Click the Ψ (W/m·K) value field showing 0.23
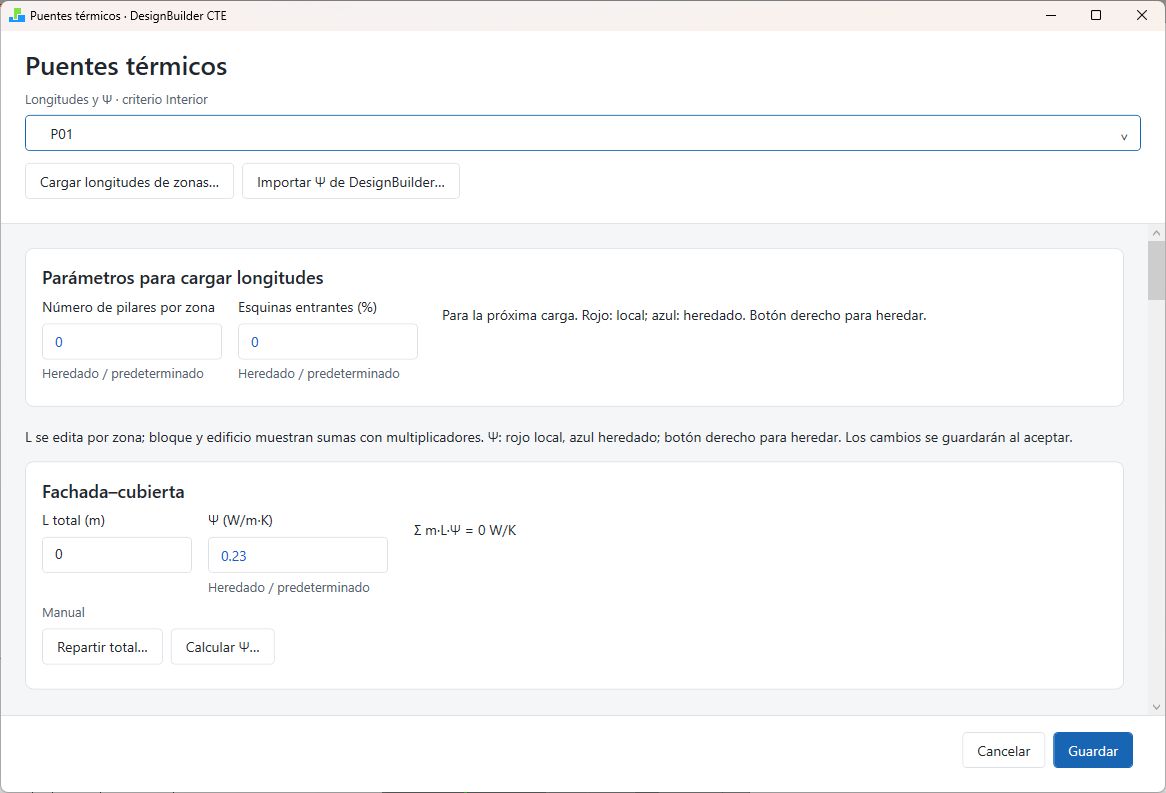Image resolution: width=1166 pixels, height=793 pixels. click(x=297, y=555)
